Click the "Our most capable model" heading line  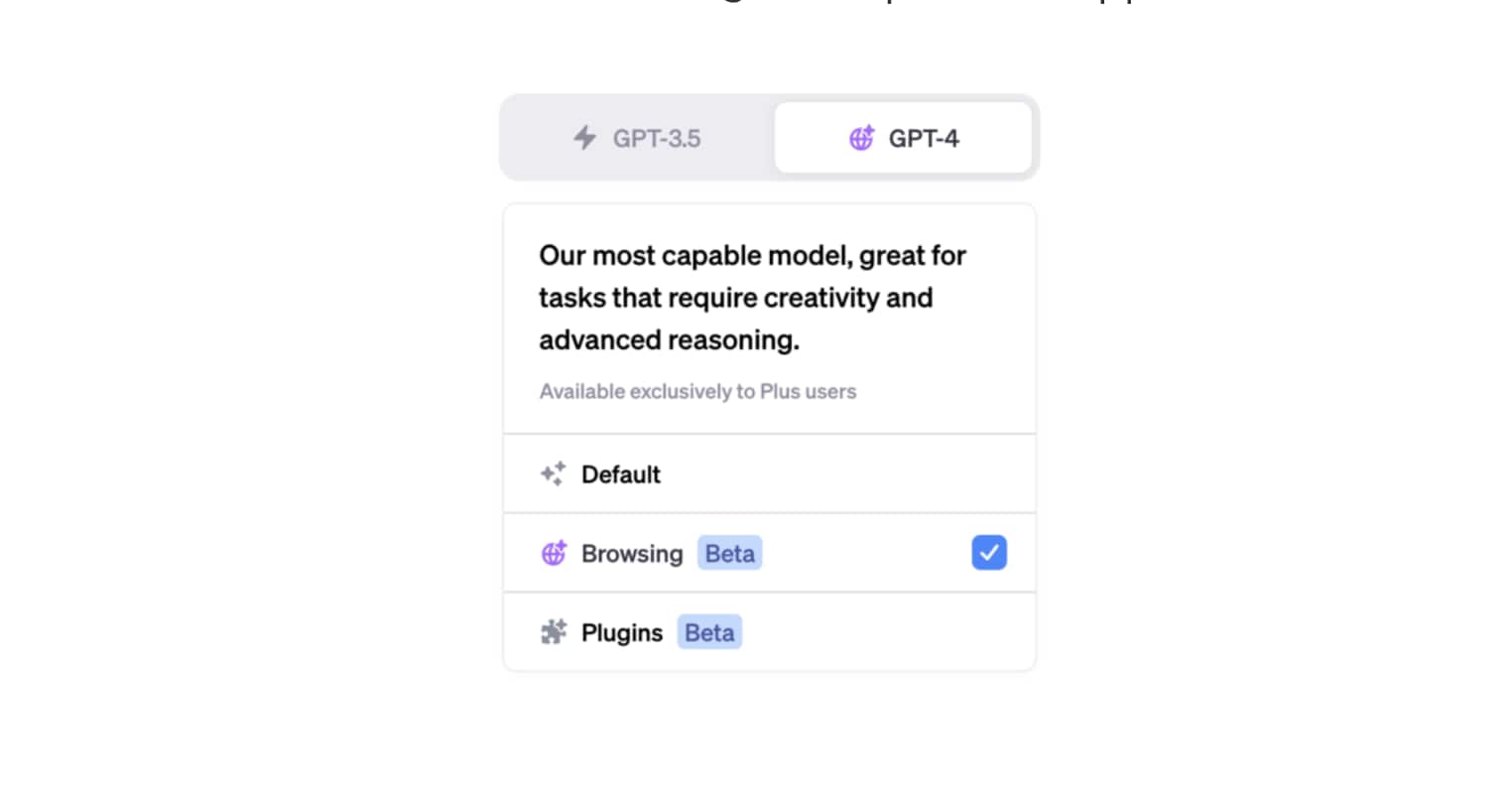(752, 256)
